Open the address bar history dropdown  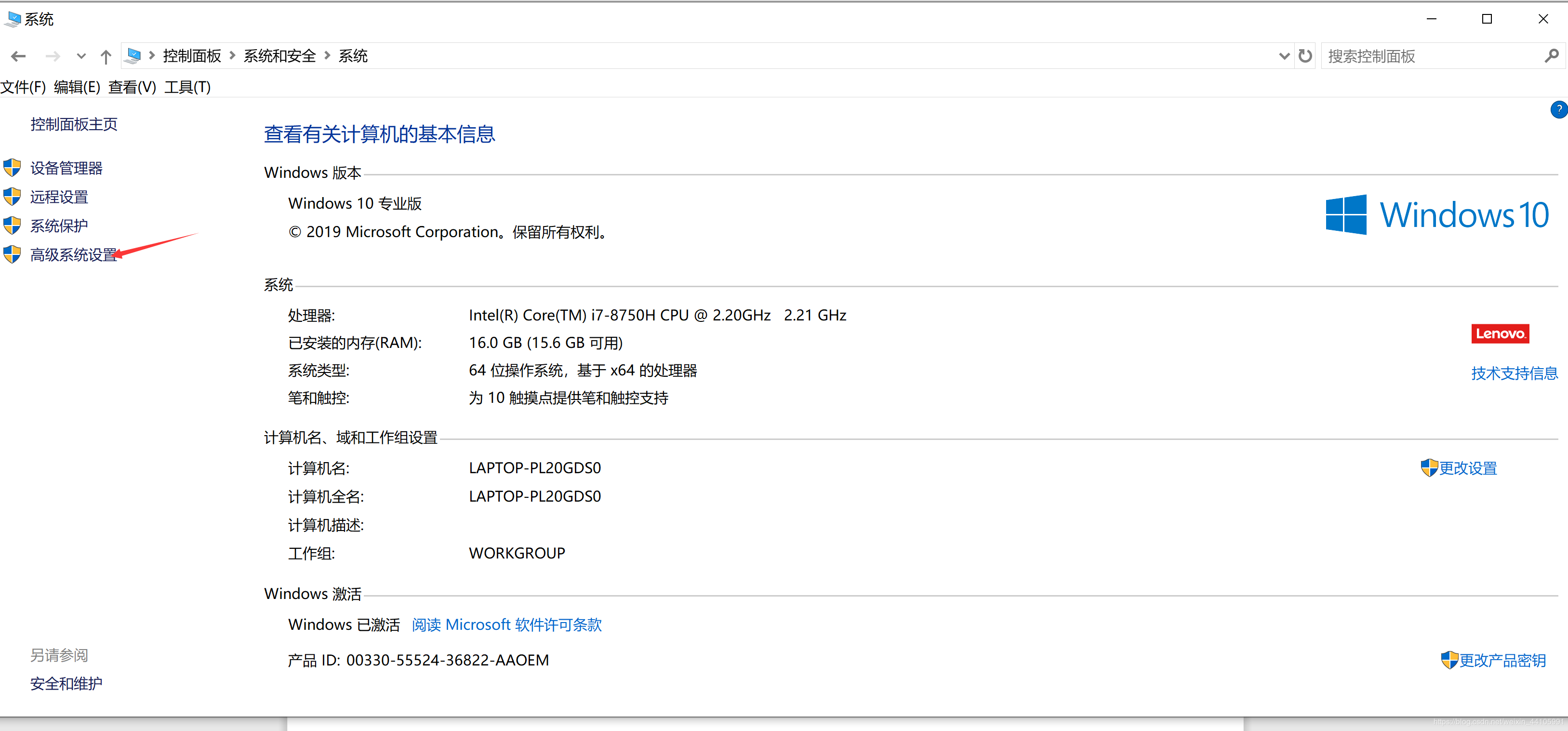(x=1284, y=56)
